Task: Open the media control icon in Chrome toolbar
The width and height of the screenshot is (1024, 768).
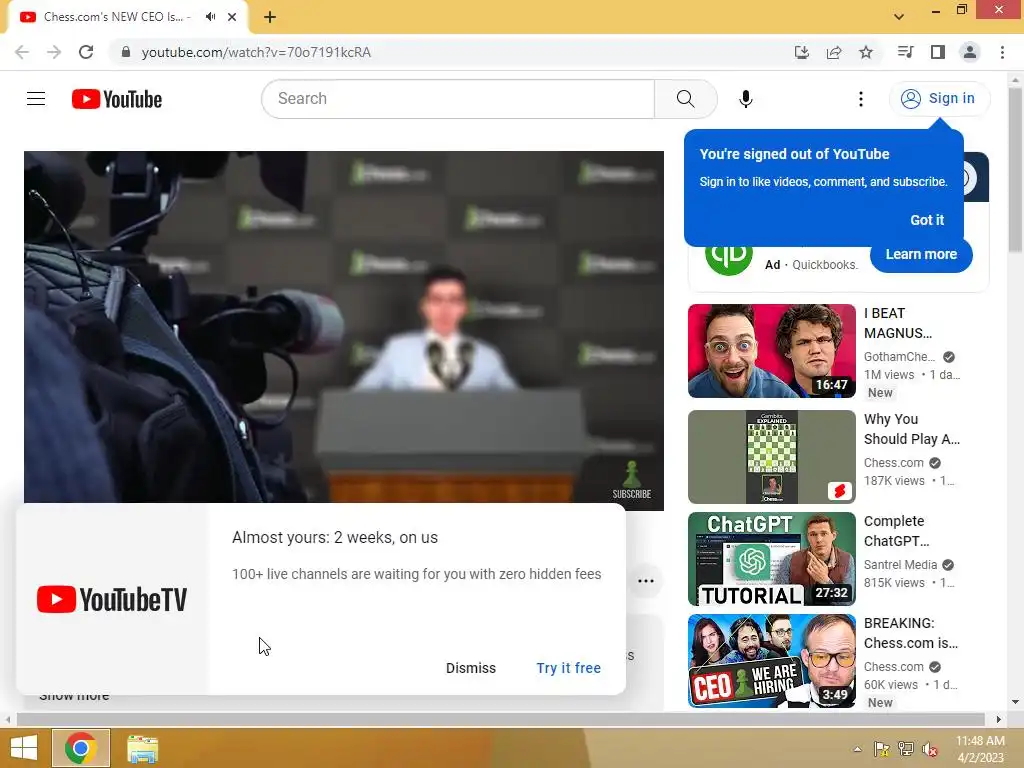Action: 905,52
